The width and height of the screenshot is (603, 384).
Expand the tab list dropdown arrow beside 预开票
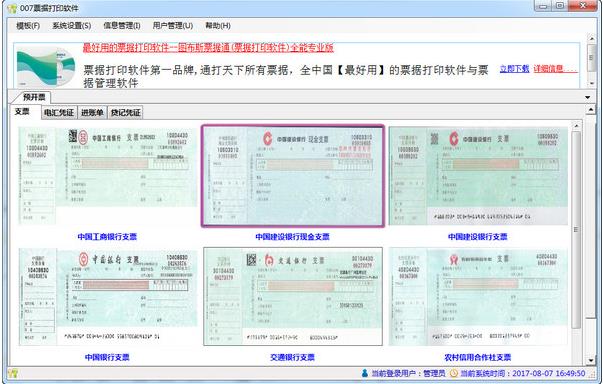[x=588, y=97]
